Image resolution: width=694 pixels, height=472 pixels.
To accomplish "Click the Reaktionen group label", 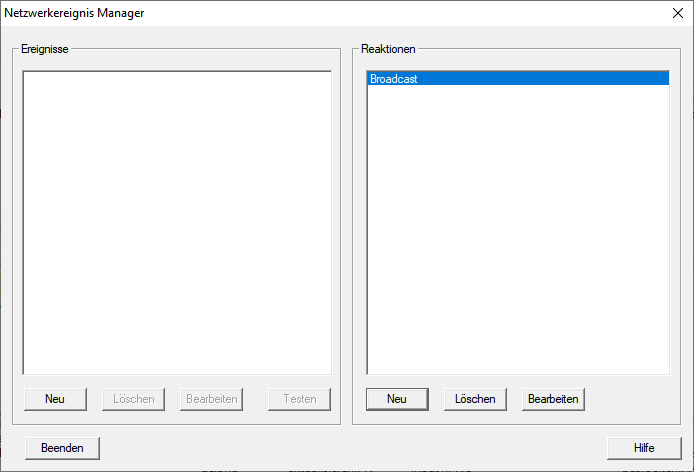I will [x=388, y=49].
